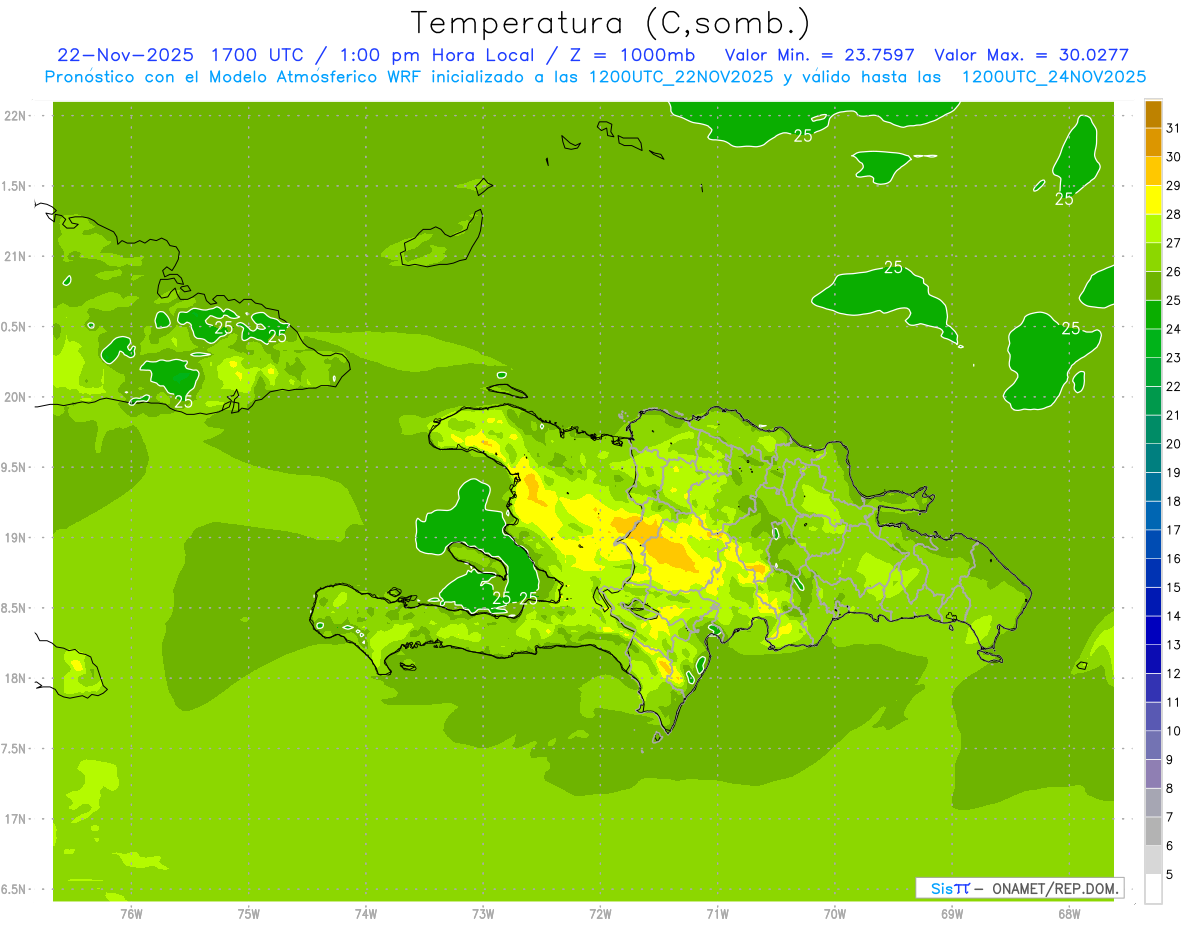Pick teal legend swatch between 19 and 20
The height and width of the screenshot is (927, 1200).
(x=1153, y=458)
